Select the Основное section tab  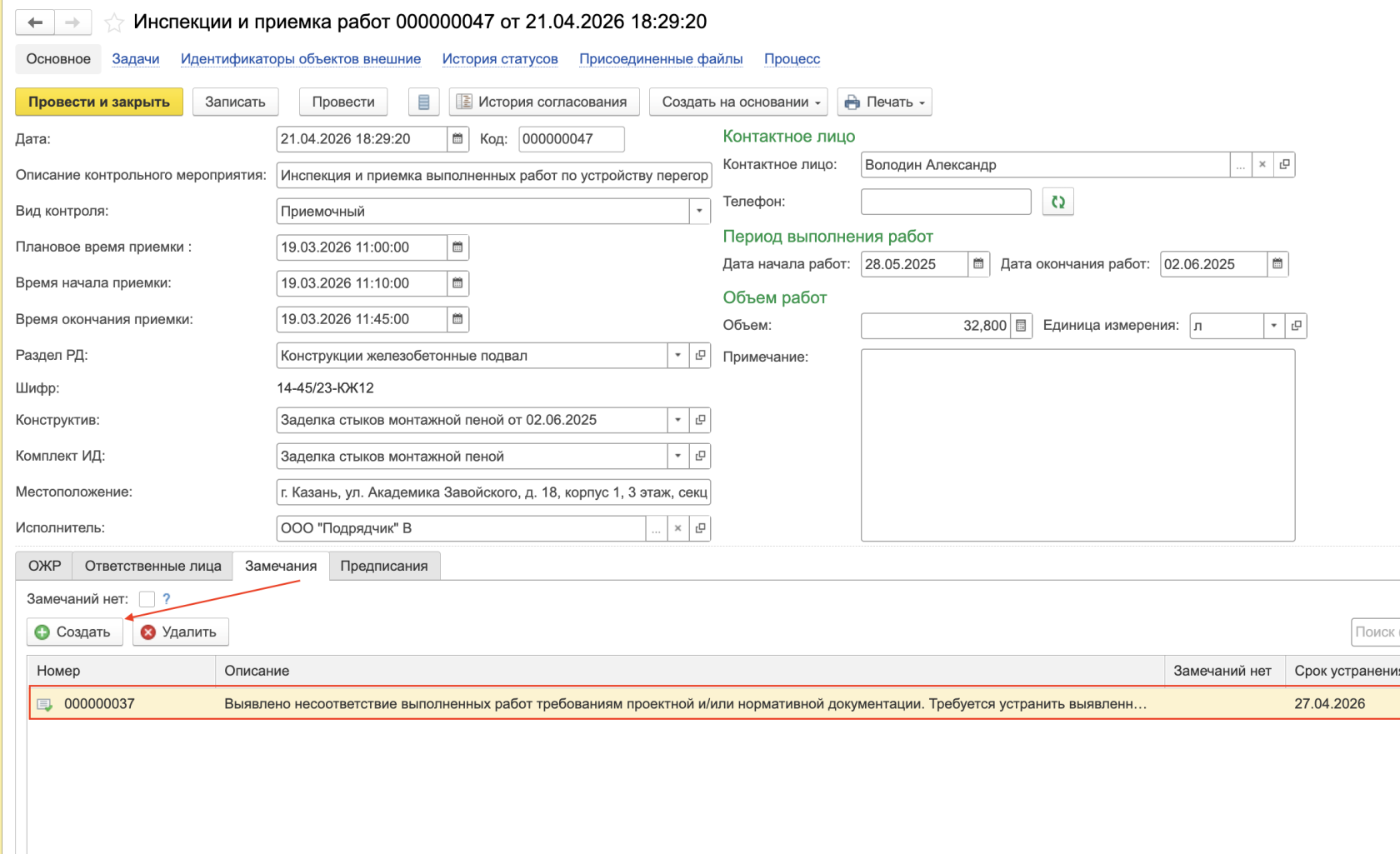click(x=58, y=59)
